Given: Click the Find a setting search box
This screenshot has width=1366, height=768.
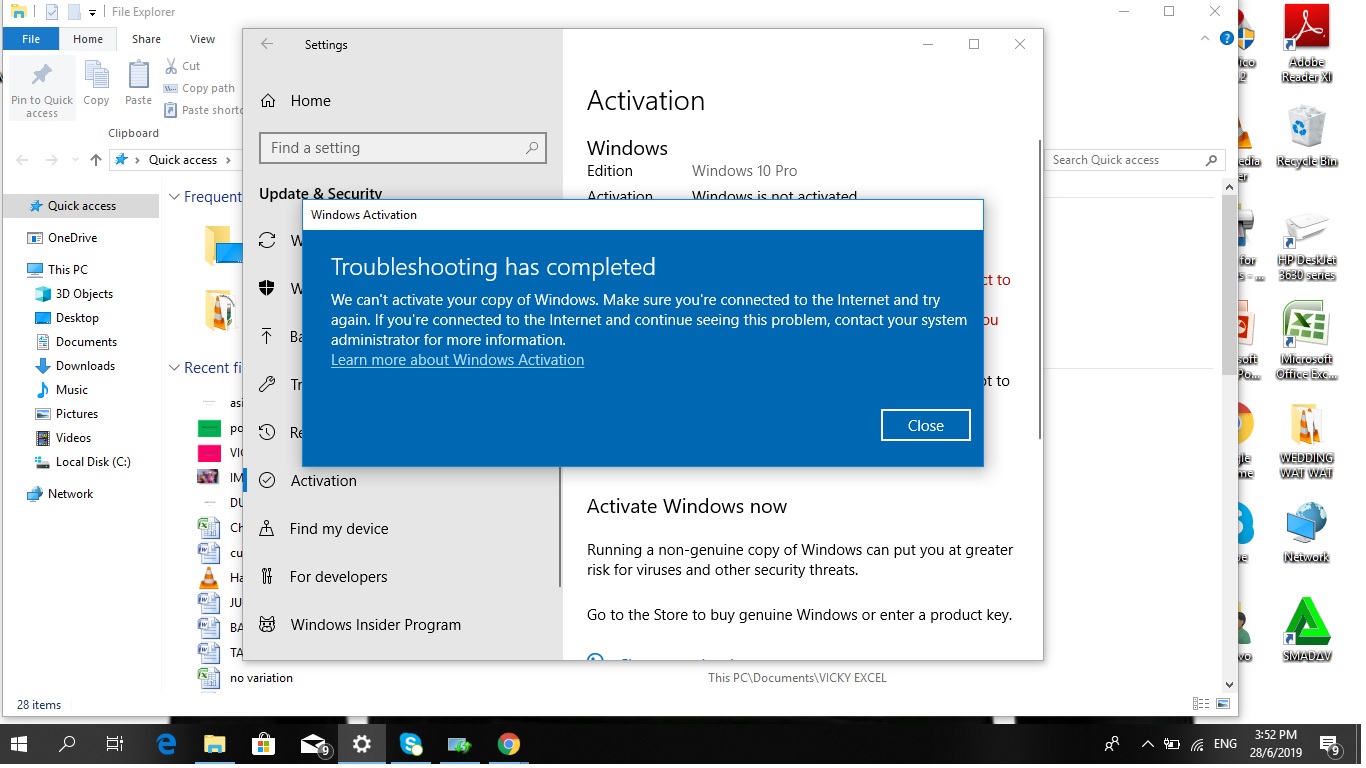Looking at the screenshot, I should click(402, 148).
